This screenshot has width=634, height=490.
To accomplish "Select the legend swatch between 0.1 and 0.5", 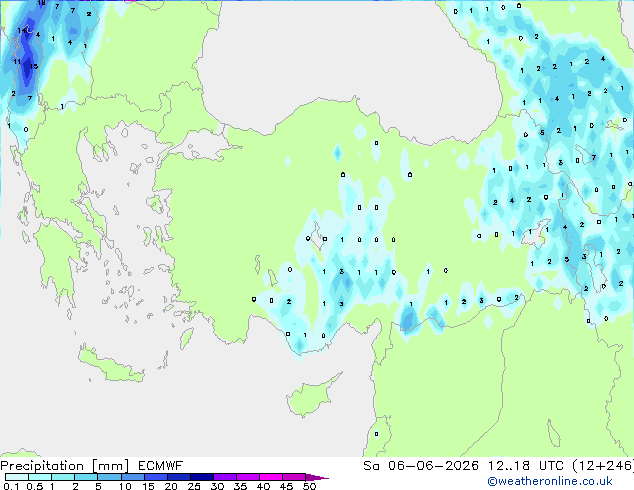I will 17,477.
